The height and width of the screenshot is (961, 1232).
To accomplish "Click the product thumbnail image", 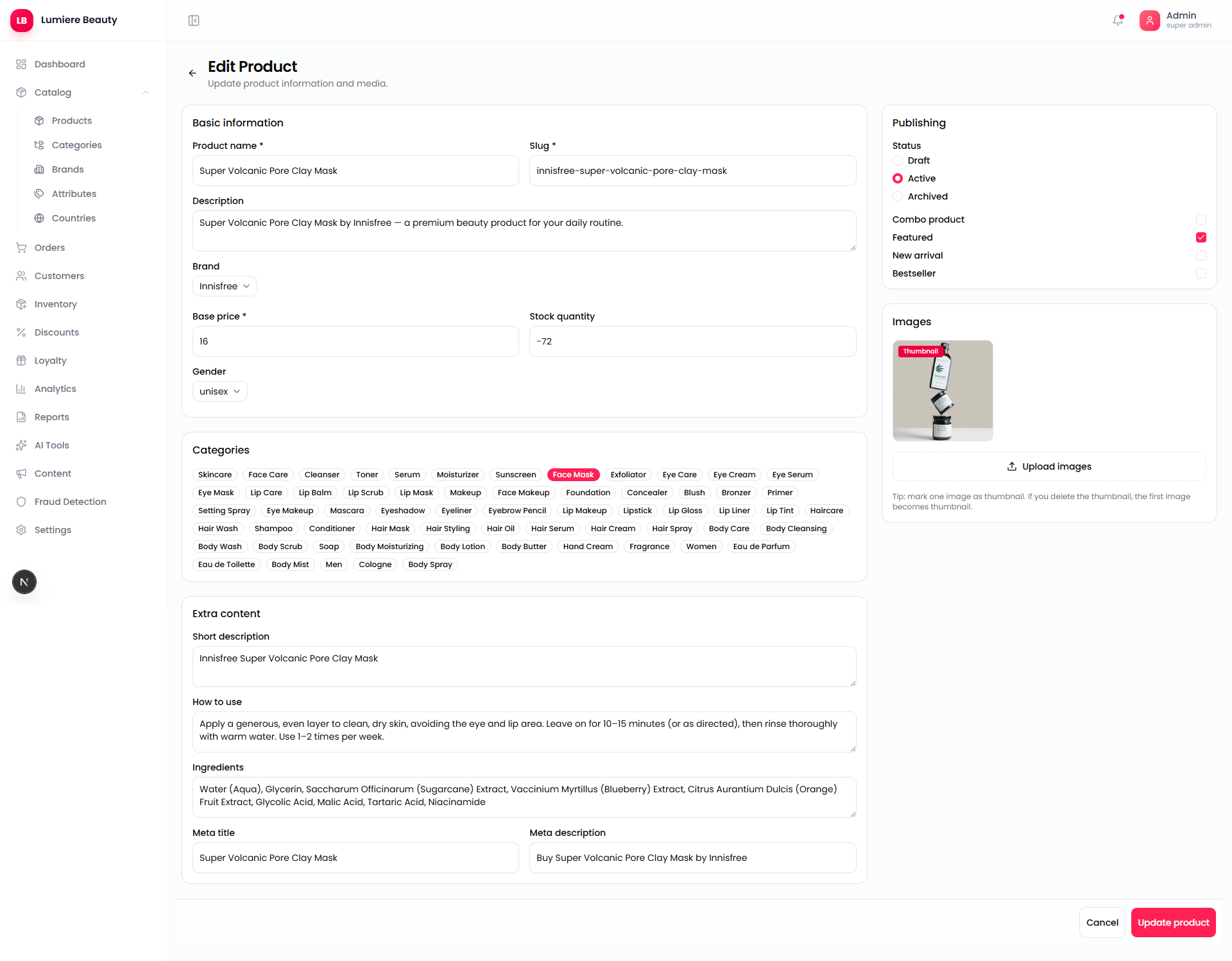I will tap(943, 391).
